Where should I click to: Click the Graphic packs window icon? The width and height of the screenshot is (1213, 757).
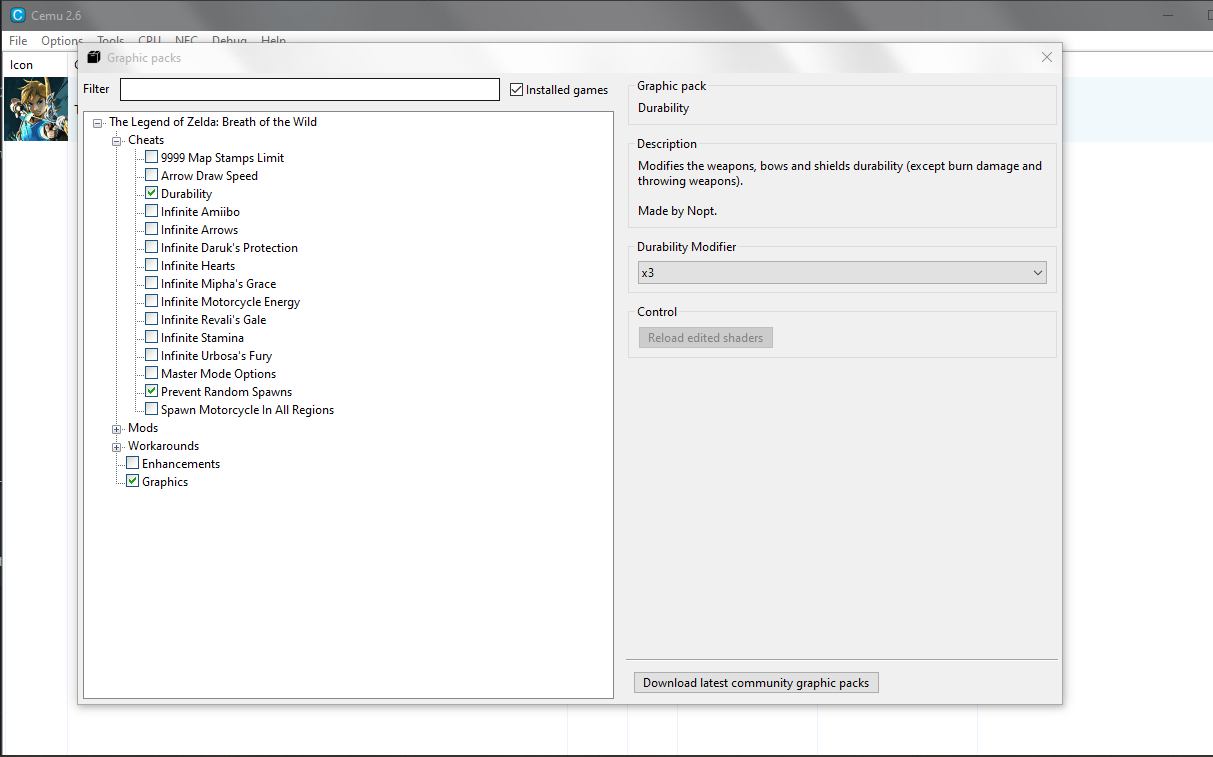click(x=94, y=57)
